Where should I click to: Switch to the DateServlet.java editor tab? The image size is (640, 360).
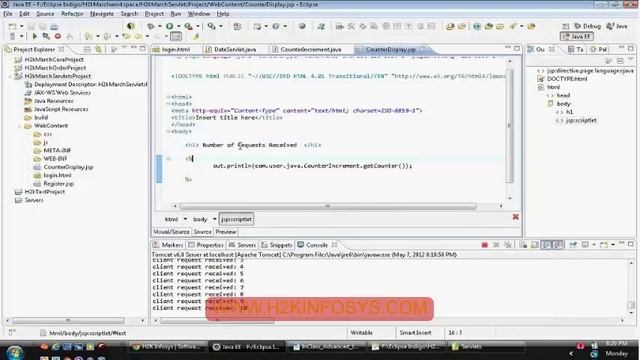[234, 49]
